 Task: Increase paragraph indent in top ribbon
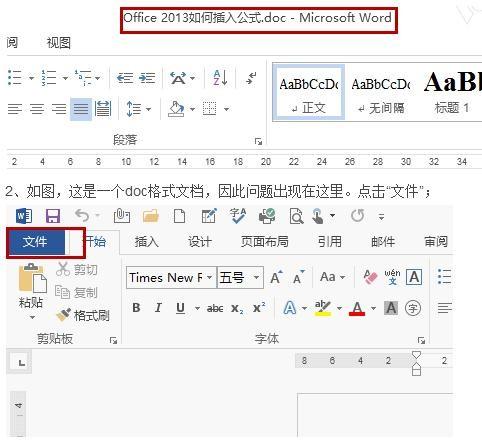point(147,78)
